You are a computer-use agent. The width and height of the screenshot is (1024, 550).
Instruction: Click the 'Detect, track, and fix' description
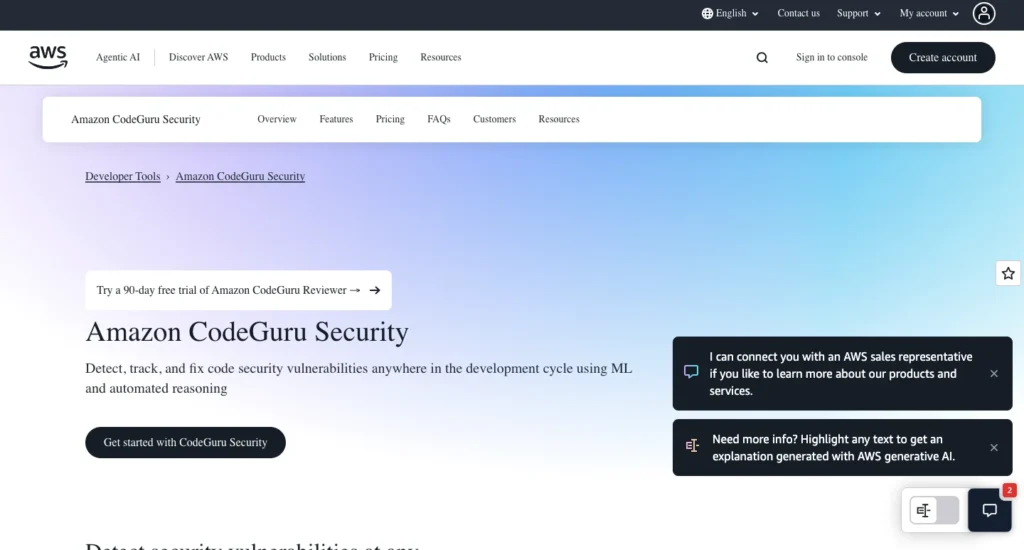pos(359,378)
